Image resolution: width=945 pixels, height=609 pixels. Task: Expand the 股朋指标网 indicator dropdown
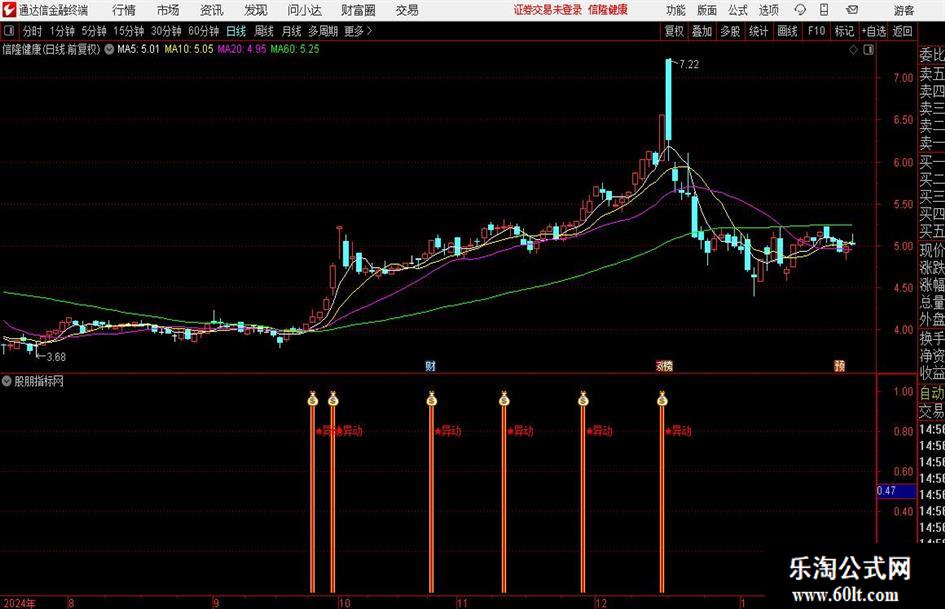tap(7, 381)
